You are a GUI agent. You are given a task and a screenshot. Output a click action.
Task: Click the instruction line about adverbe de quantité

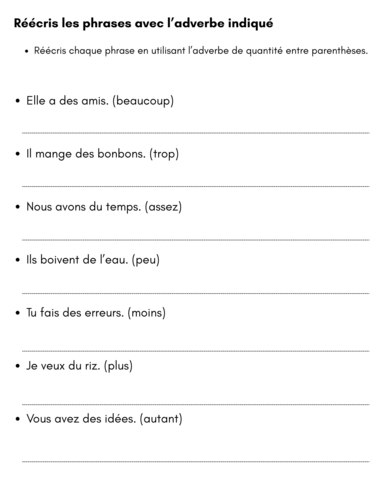point(201,51)
